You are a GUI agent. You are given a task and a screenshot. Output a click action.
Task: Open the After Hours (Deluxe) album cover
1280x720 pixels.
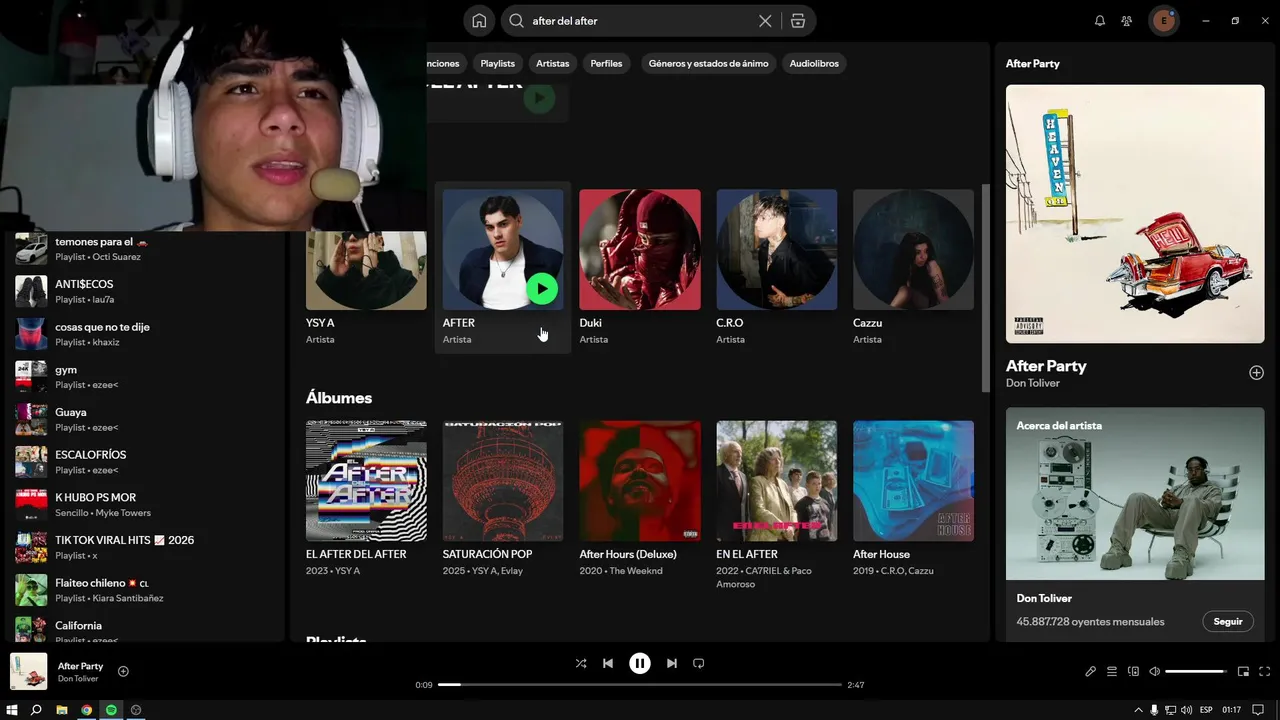[x=640, y=481]
